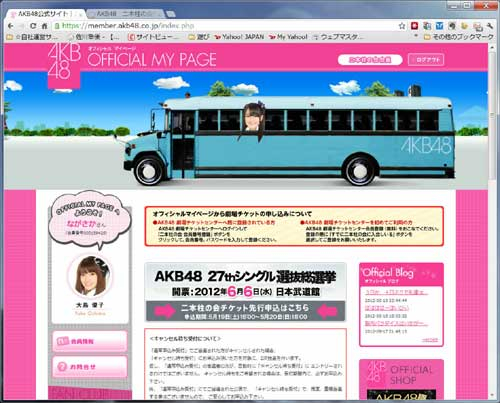Open the ウェブマスク... bookmark

(338, 37)
